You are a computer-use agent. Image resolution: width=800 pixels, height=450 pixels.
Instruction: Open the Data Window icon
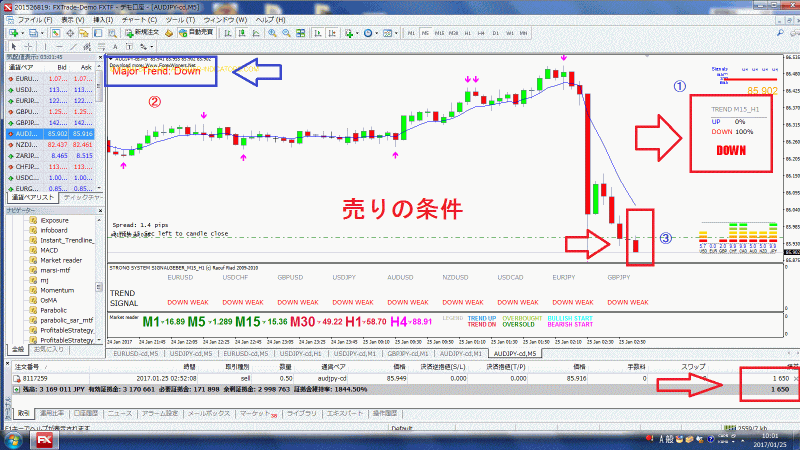pyautogui.click(x=70, y=33)
